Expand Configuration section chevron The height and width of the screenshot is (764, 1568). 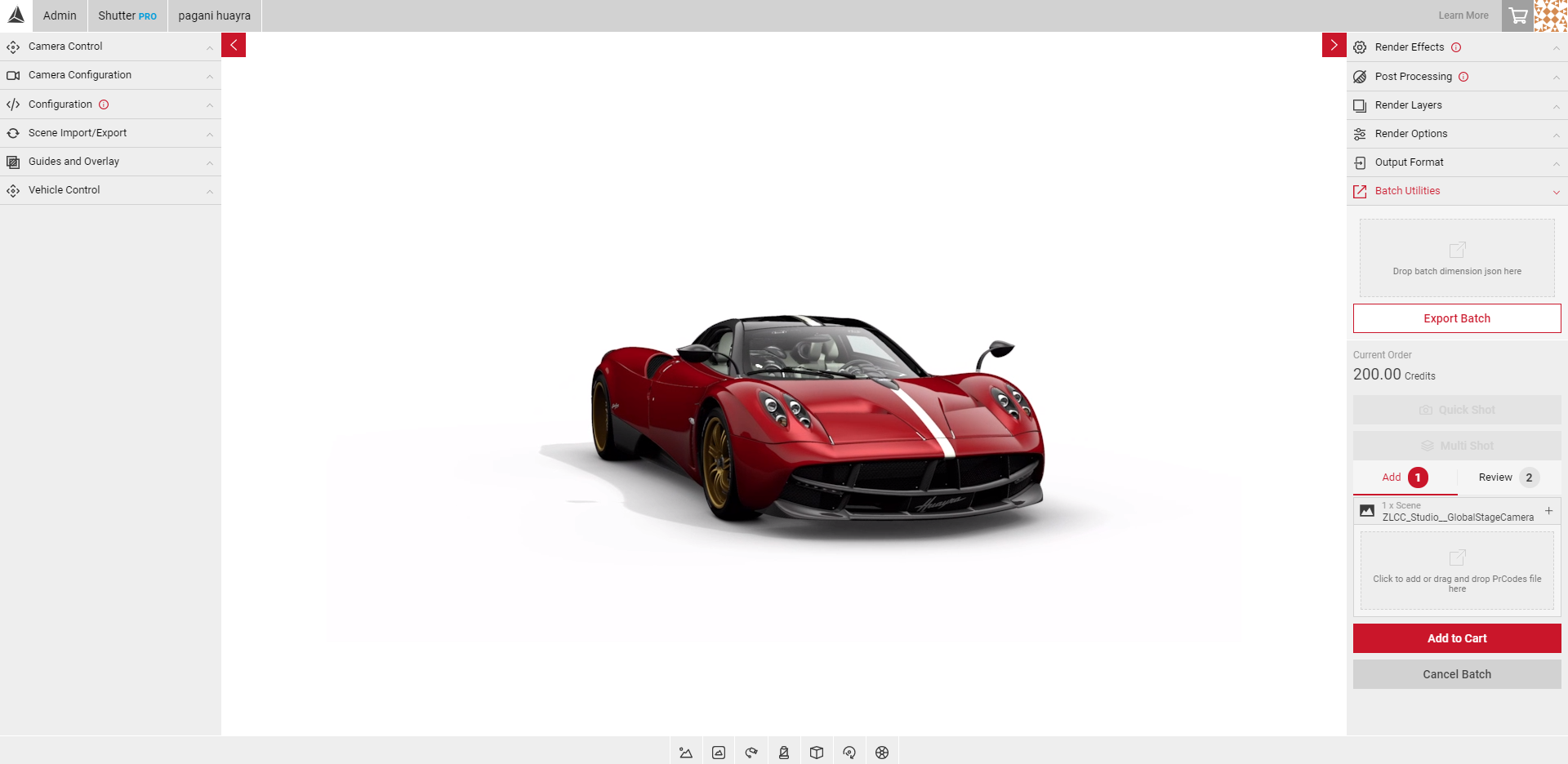(x=210, y=105)
